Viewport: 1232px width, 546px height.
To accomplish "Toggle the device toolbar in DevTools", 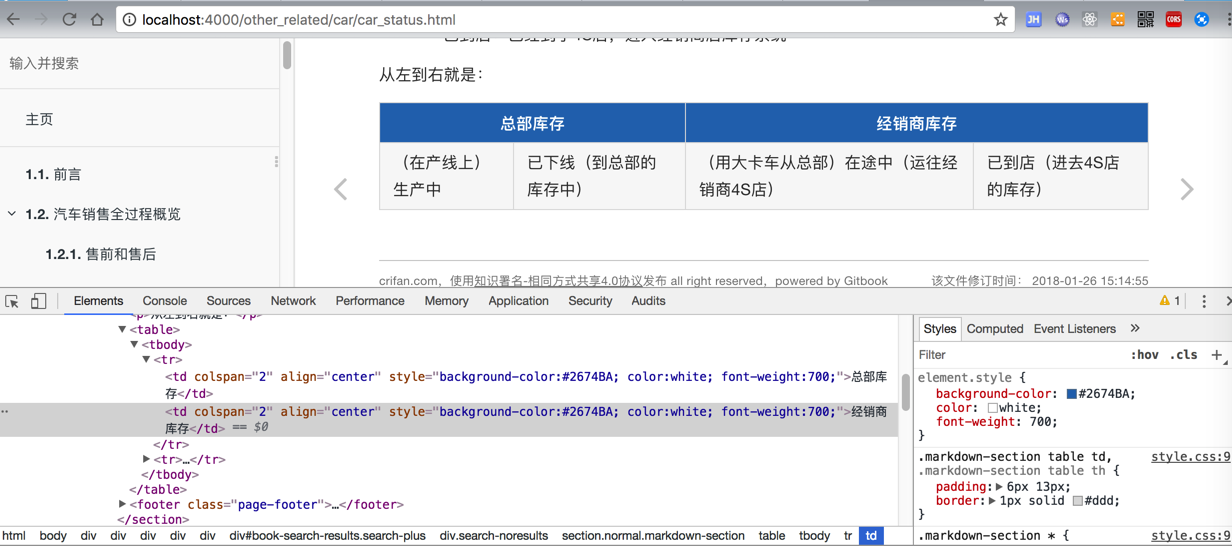I will click(38, 301).
